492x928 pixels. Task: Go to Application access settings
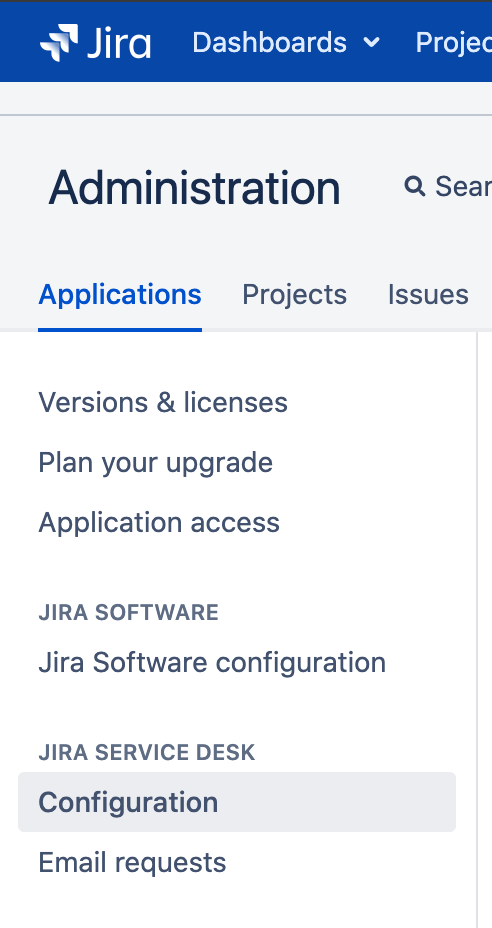pos(159,523)
